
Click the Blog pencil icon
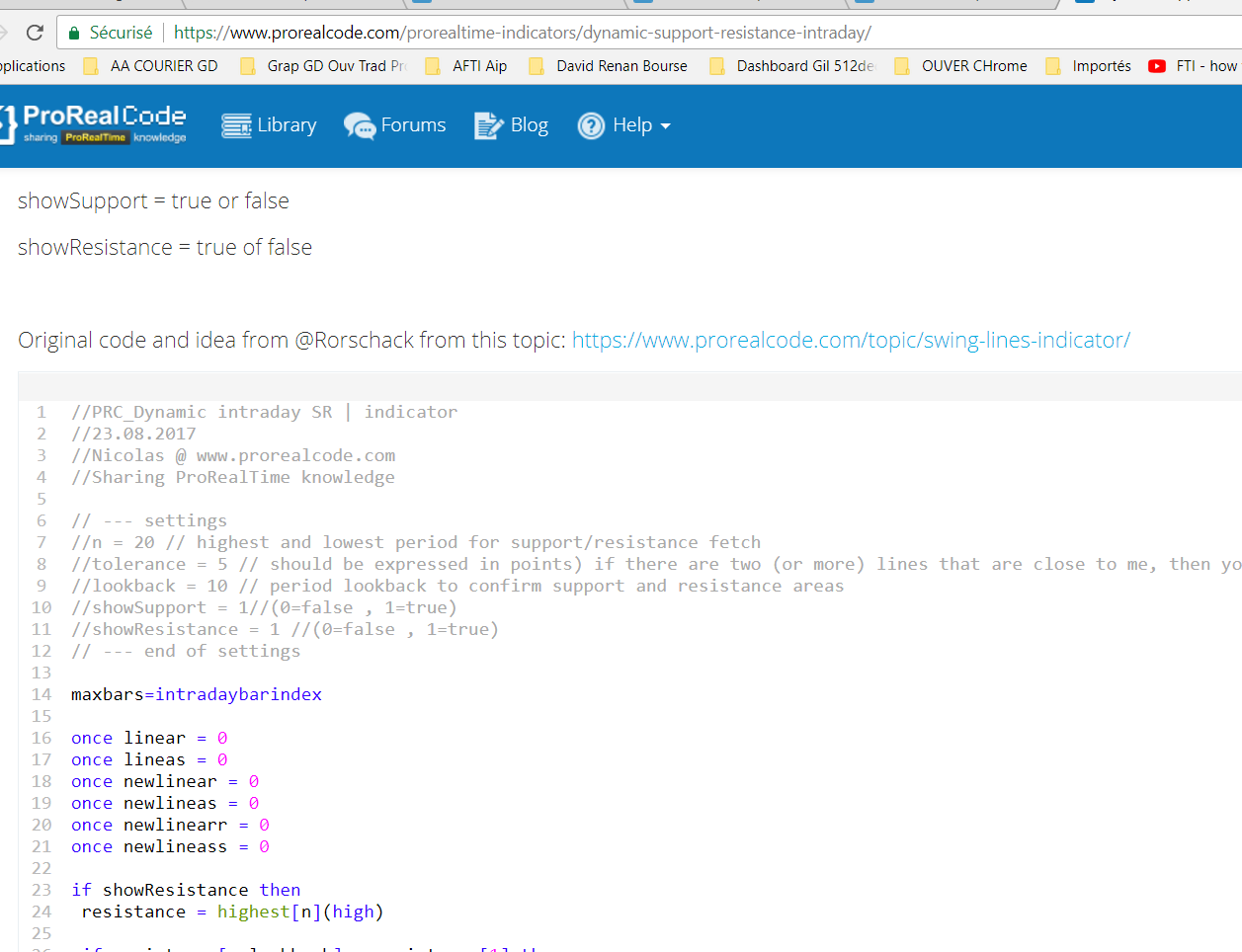(489, 125)
